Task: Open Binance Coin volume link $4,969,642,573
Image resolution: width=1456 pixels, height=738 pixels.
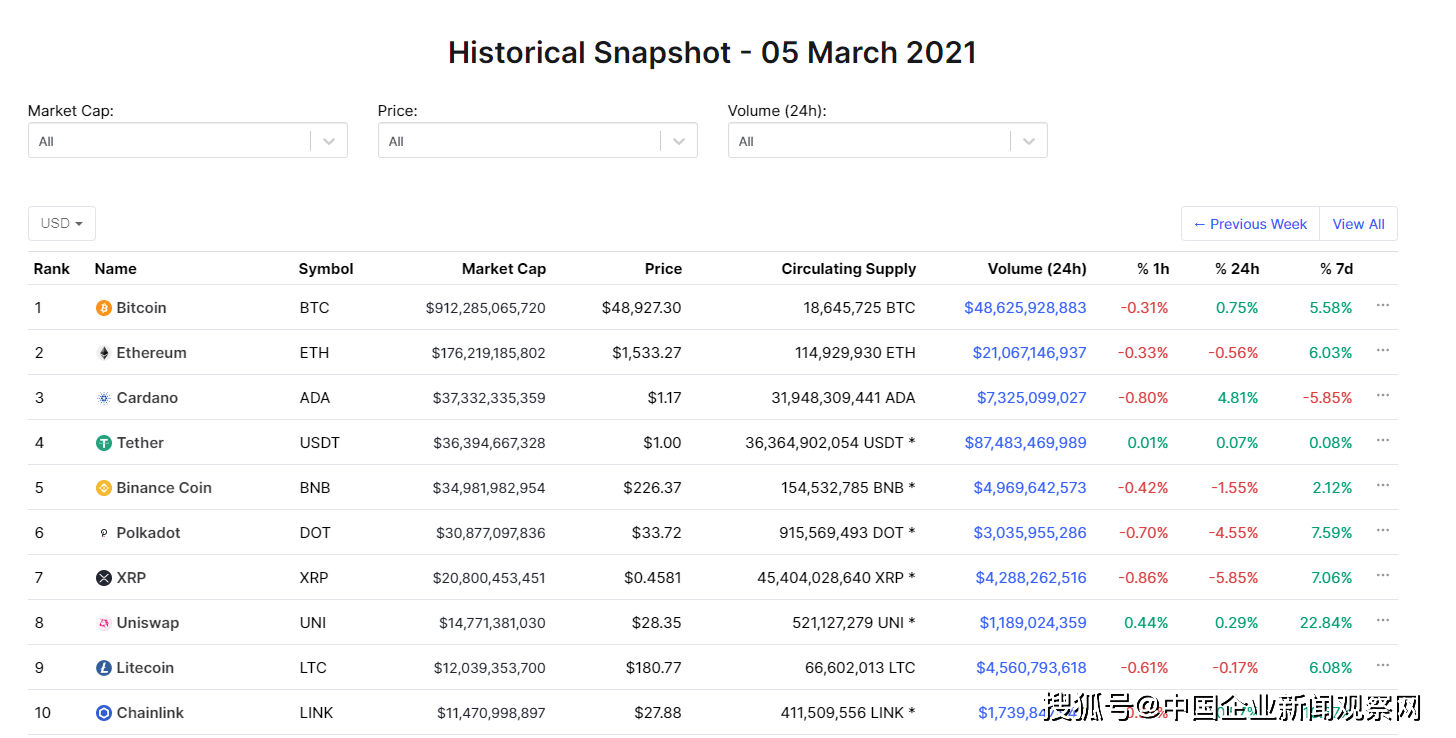Action: click(1030, 488)
